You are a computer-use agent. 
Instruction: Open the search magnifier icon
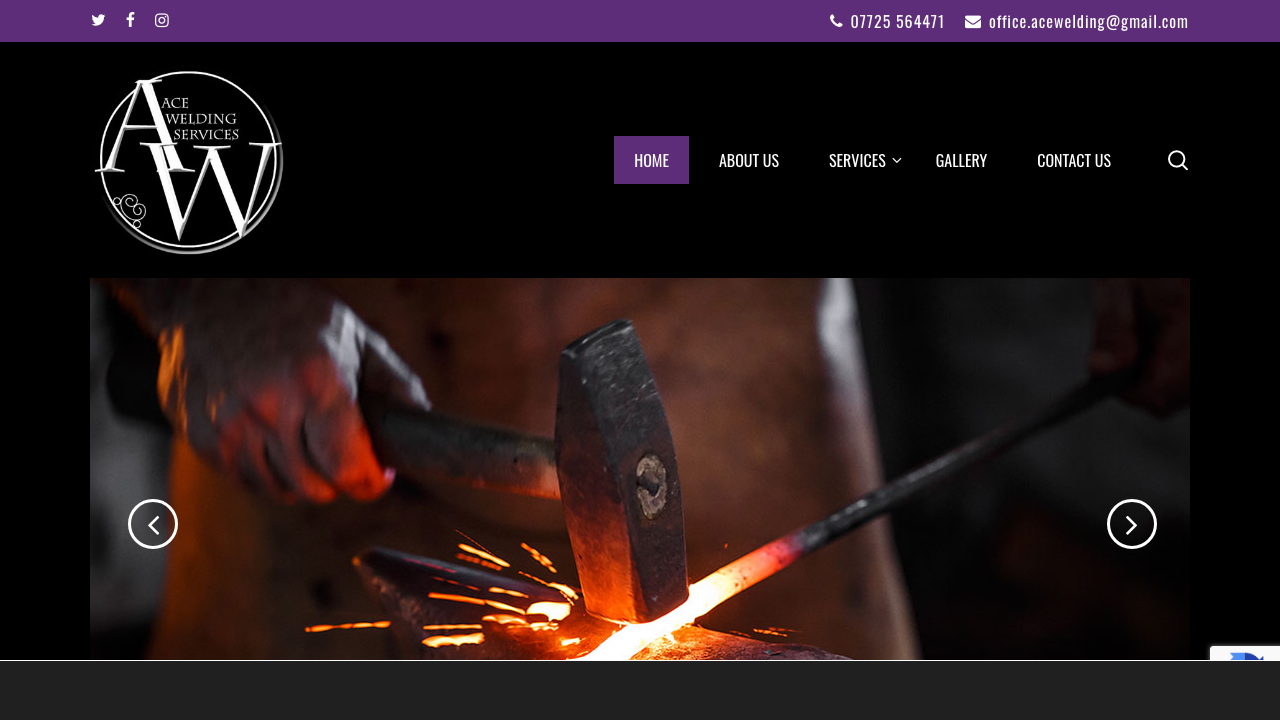coord(1176,158)
